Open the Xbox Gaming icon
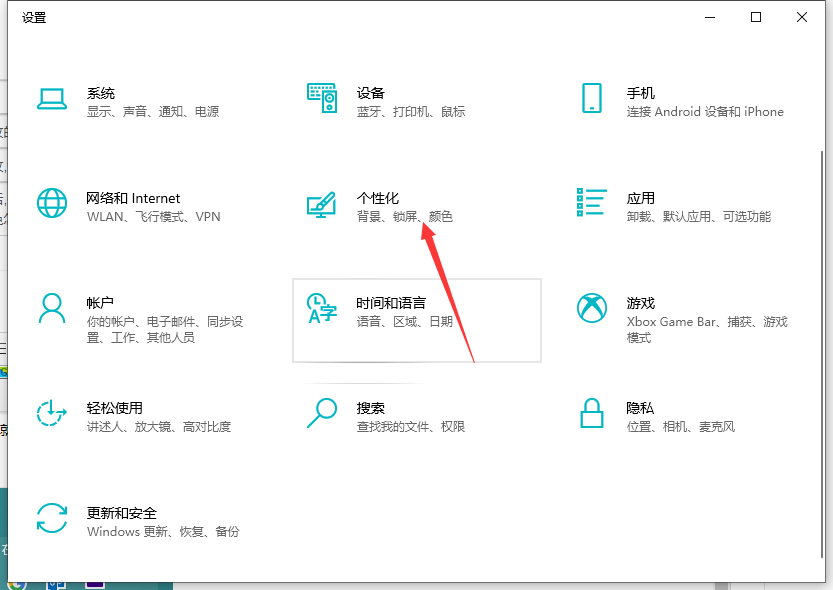Screen dimensions: 833x590 592,308
